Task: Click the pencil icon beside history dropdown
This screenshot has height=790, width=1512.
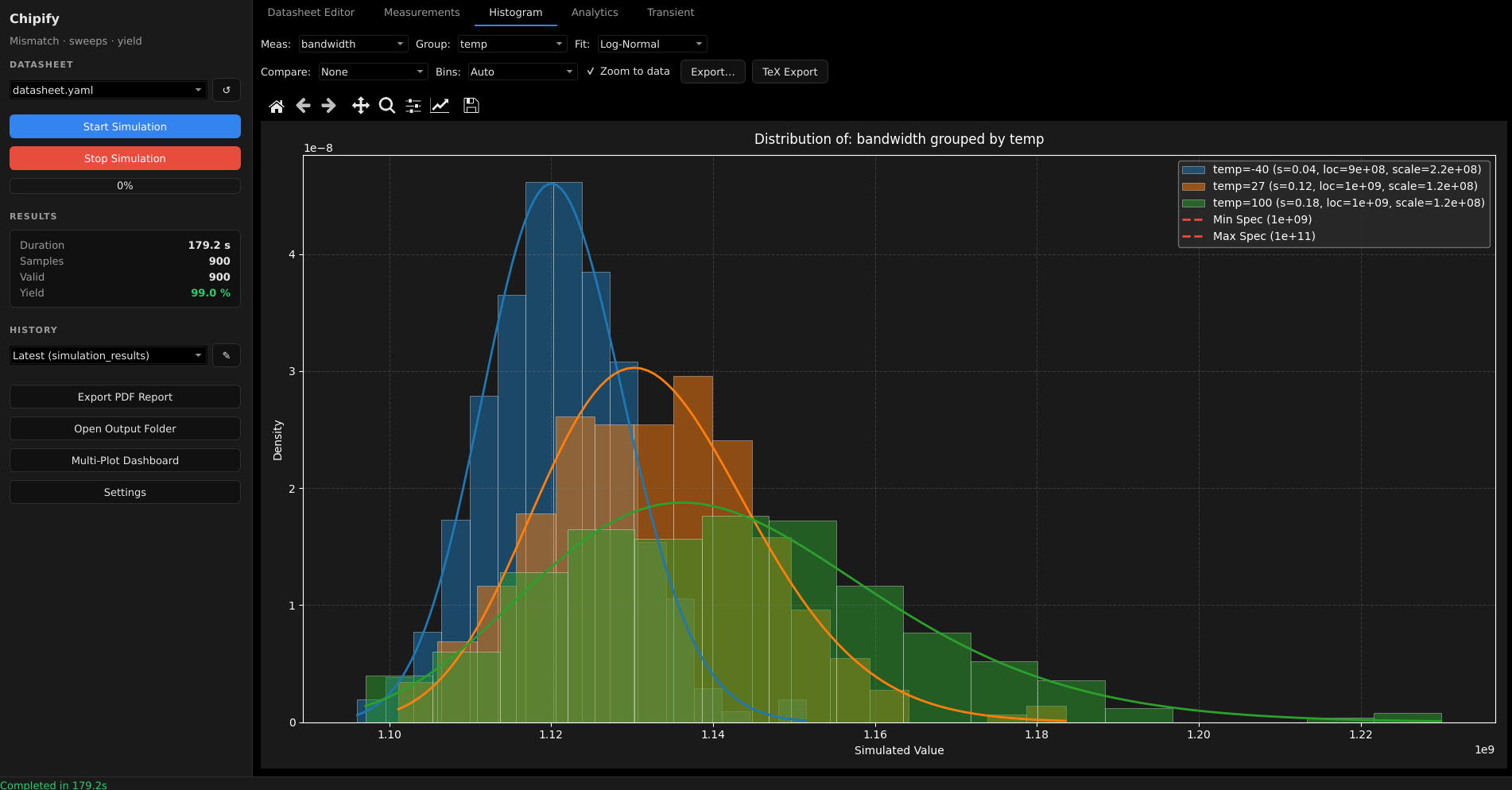Action: (227, 355)
